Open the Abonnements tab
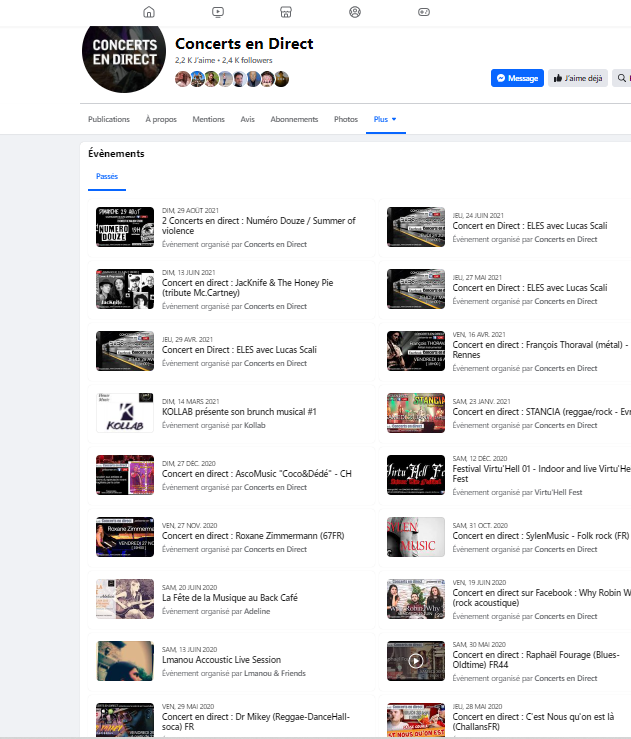 click(294, 119)
